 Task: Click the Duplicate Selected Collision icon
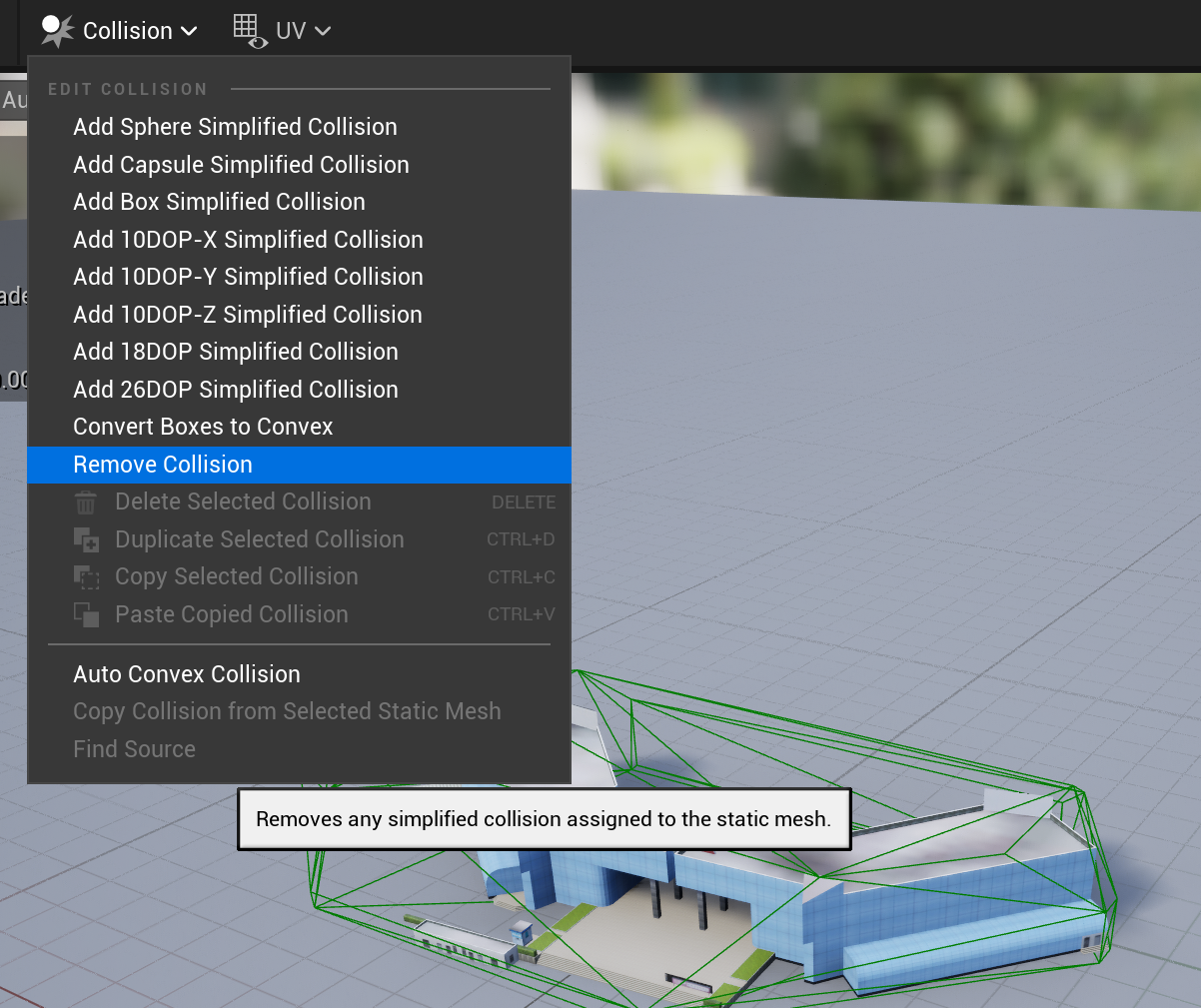pyautogui.click(x=85, y=538)
